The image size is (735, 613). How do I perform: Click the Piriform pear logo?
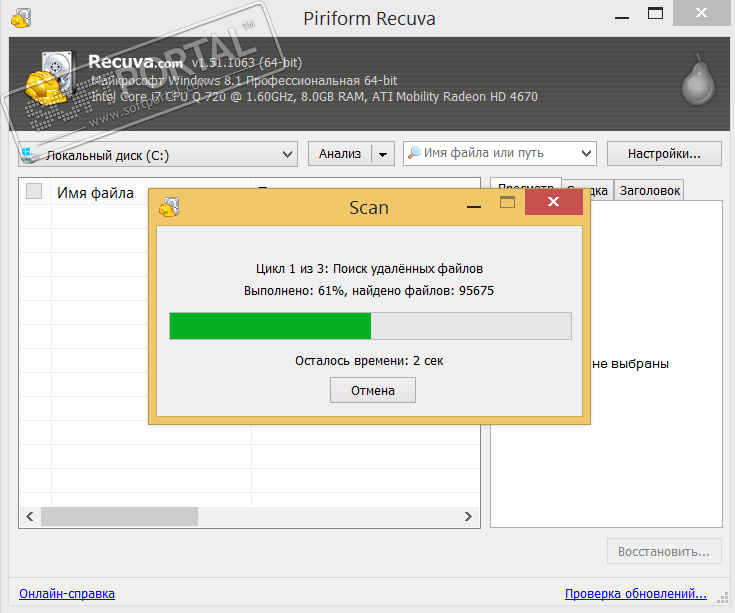click(x=698, y=81)
